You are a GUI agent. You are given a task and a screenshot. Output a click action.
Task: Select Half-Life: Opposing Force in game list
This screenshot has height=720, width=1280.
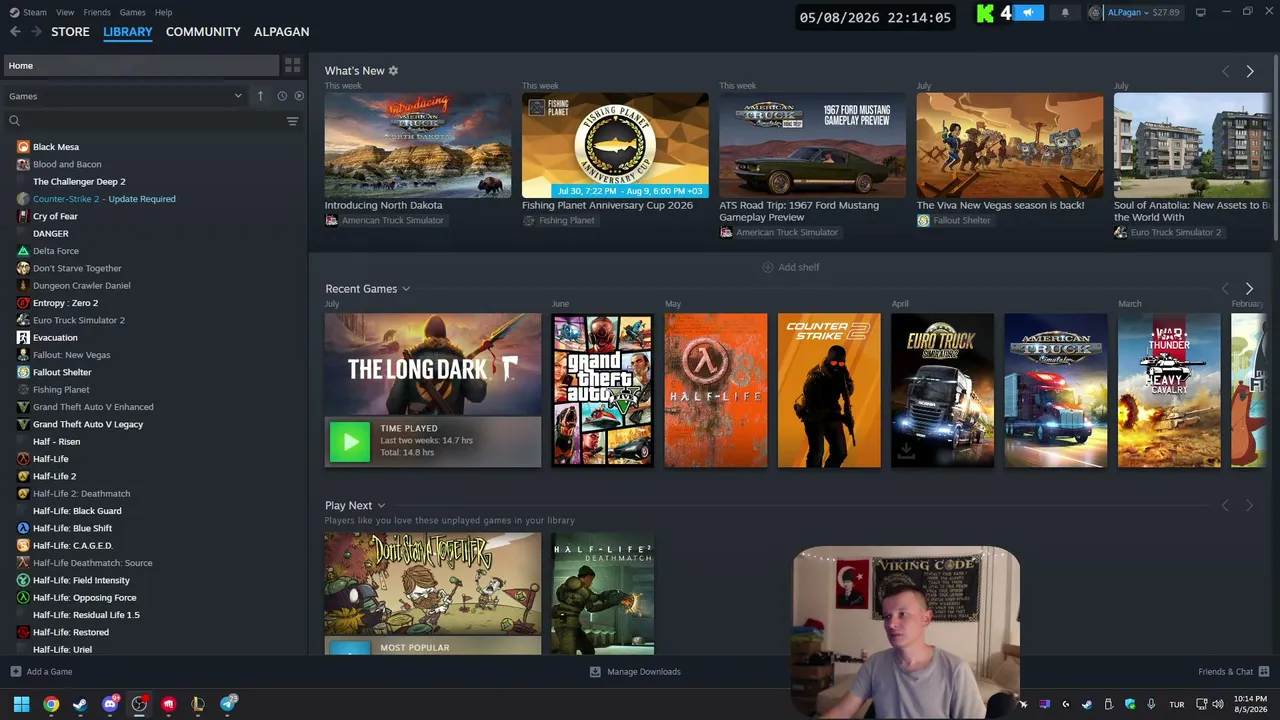(x=85, y=598)
